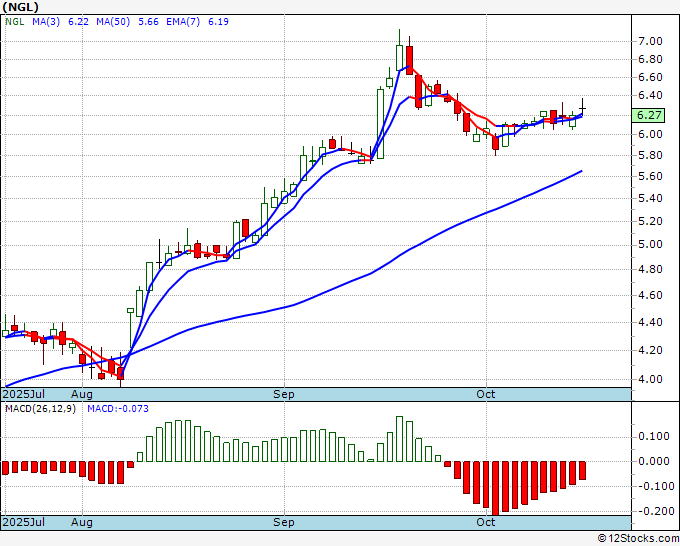The width and height of the screenshot is (680, 546).
Task: Click the MACD:-0.073 value label
Action: [x=118, y=409]
